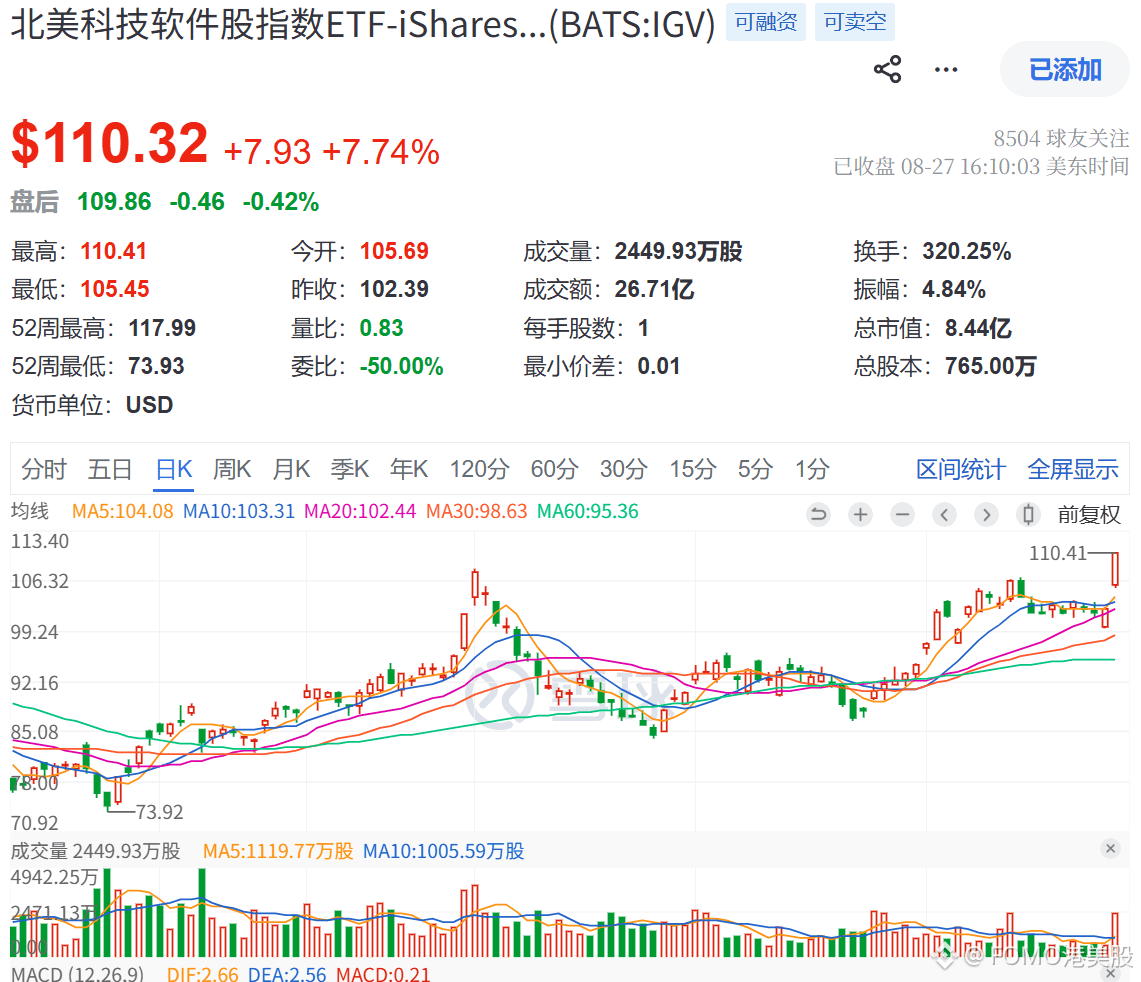
Task: Click the 换手 320.25% stat
Action: point(932,251)
